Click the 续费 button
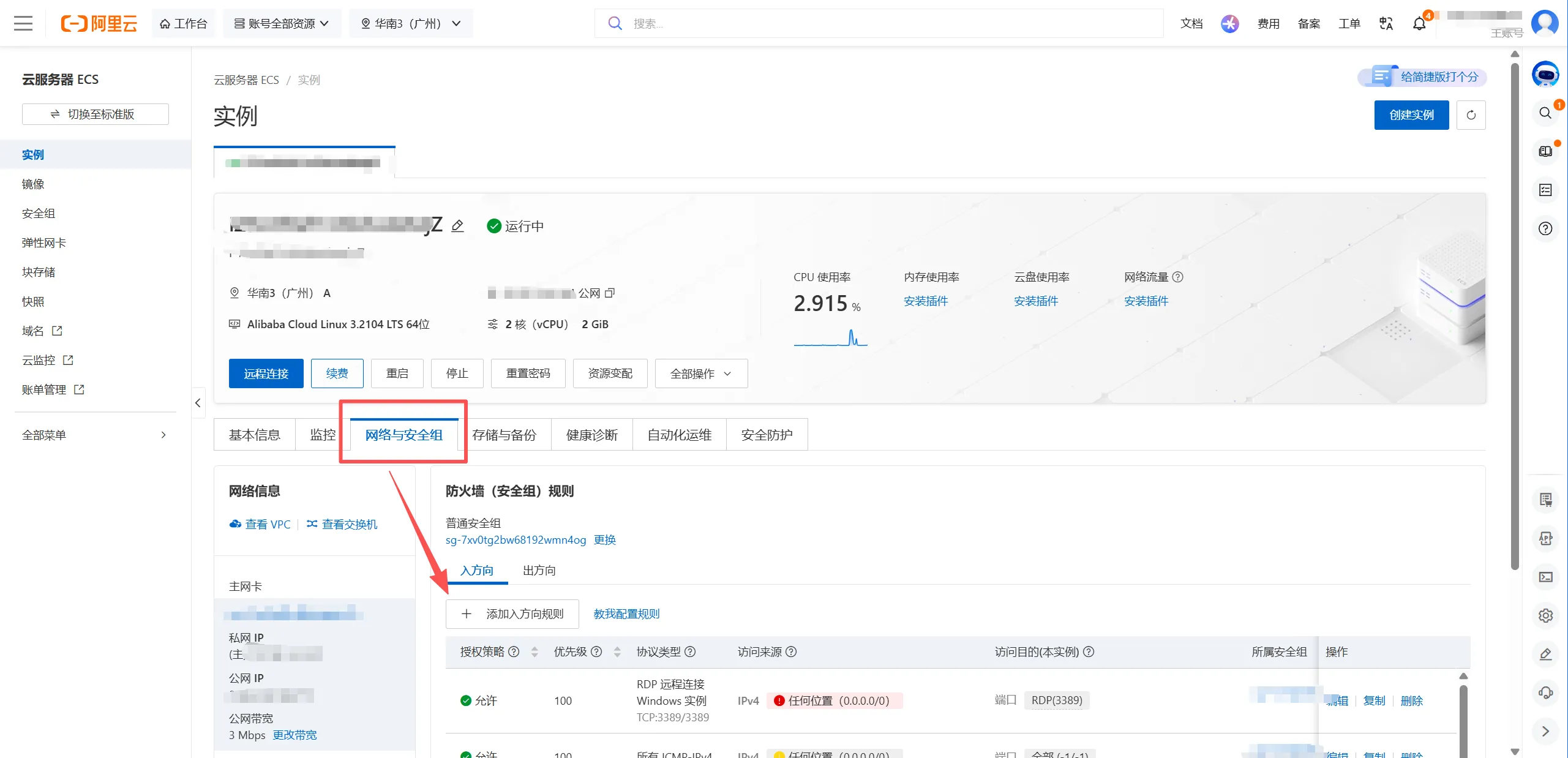 tap(337, 373)
